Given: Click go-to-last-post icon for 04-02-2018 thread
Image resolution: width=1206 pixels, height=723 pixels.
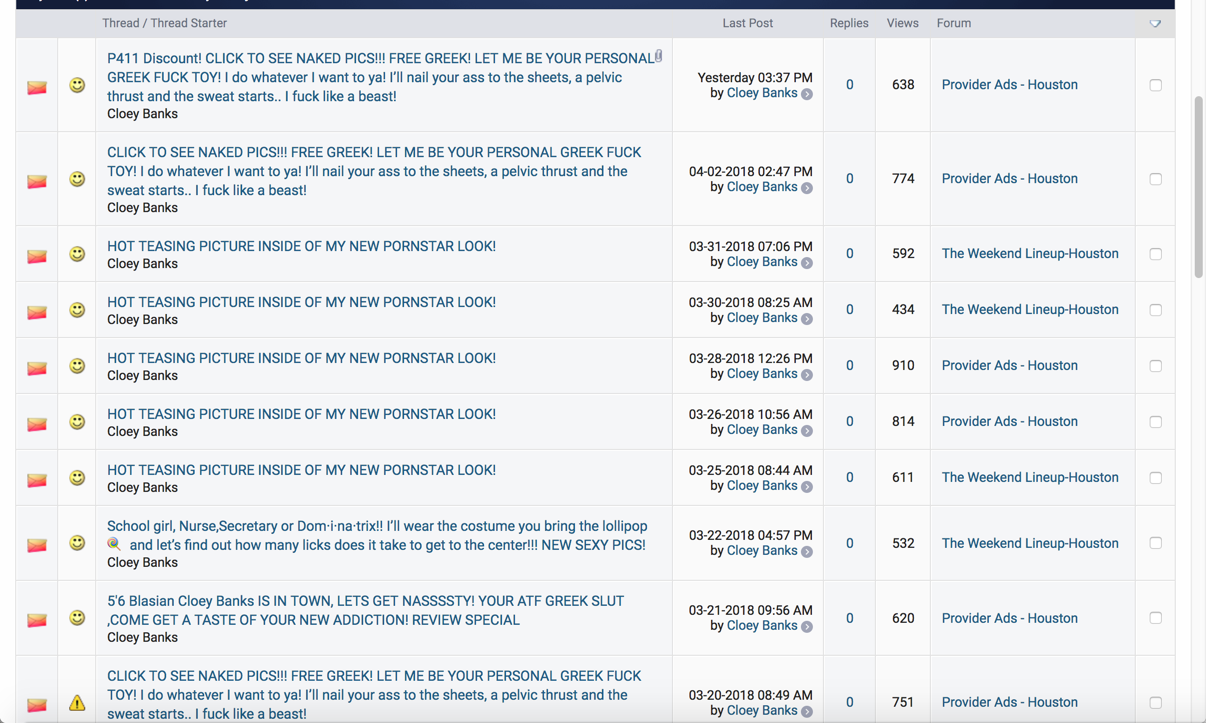Looking at the screenshot, I should tap(807, 188).
